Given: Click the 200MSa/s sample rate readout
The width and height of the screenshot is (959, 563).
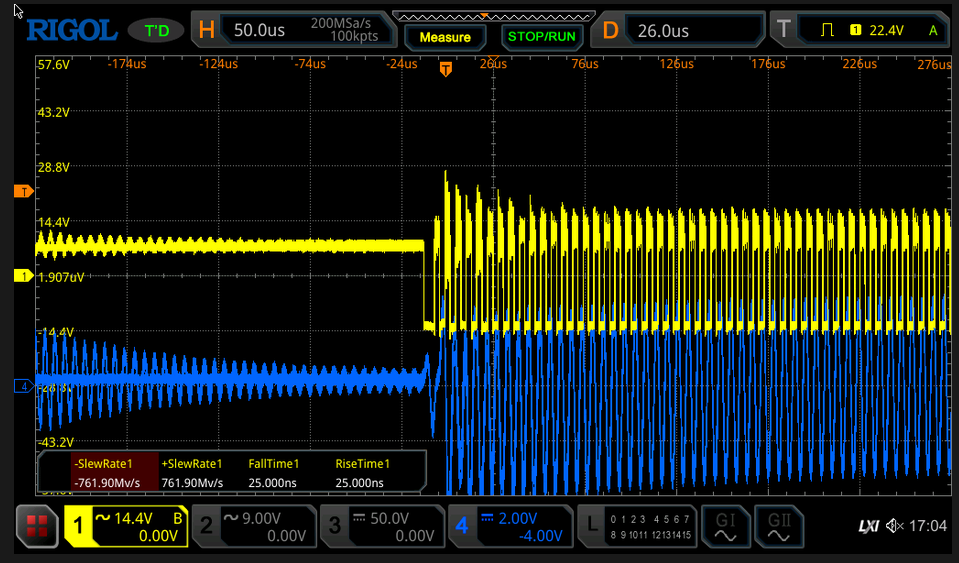Looking at the screenshot, I should (x=341, y=23).
